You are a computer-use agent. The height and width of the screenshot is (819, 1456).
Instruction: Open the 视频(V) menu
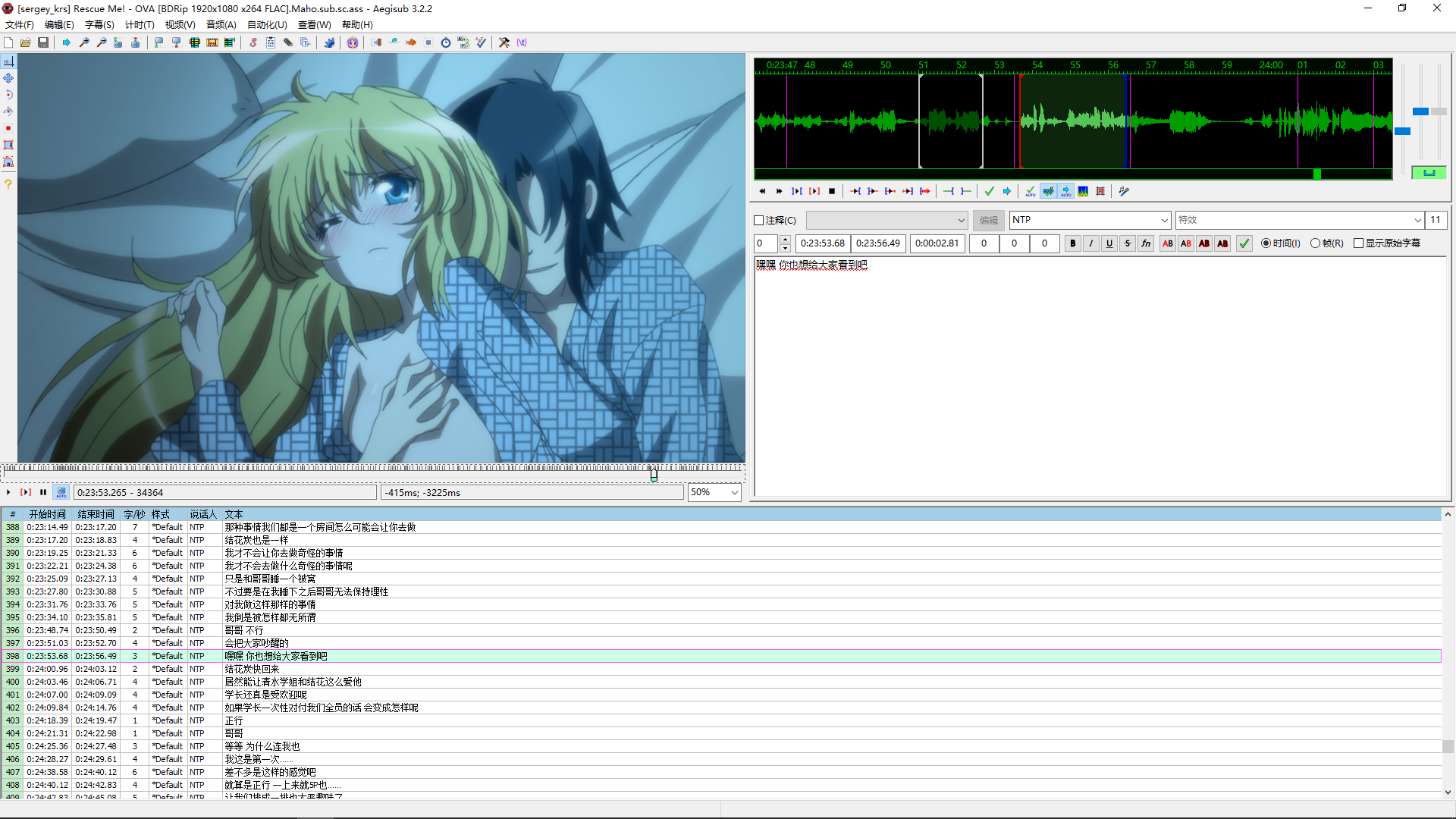(180, 25)
